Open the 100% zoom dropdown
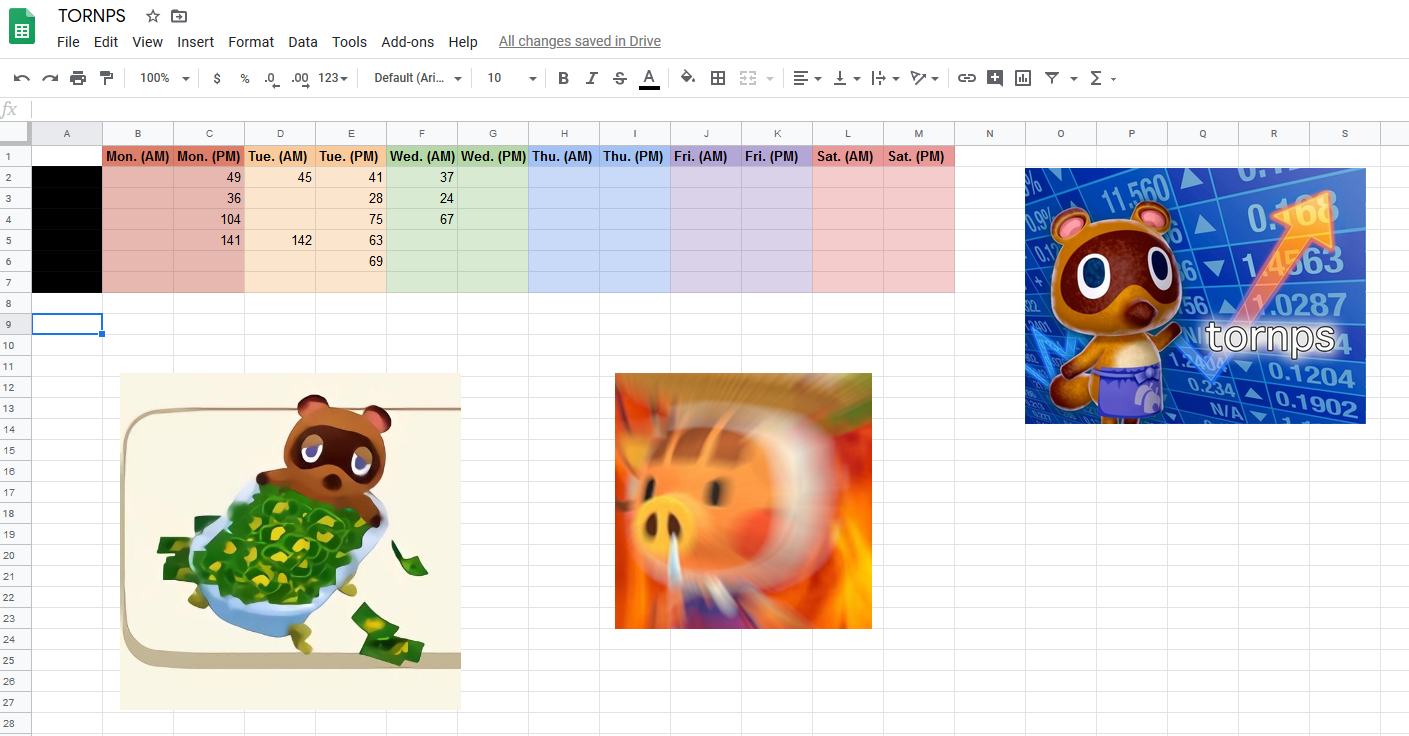The height and width of the screenshot is (736, 1409). (164, 78)
